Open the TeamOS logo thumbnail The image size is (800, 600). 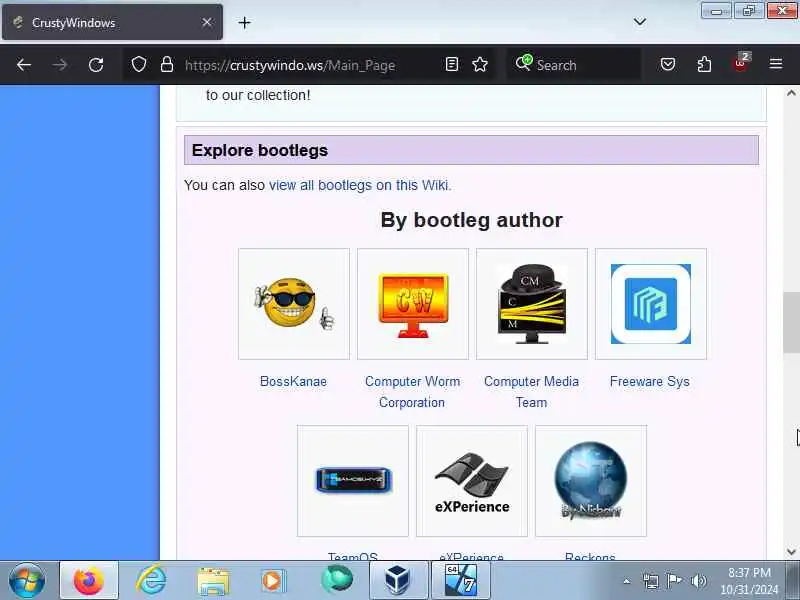pyautogui.click(x=353, y=481)
